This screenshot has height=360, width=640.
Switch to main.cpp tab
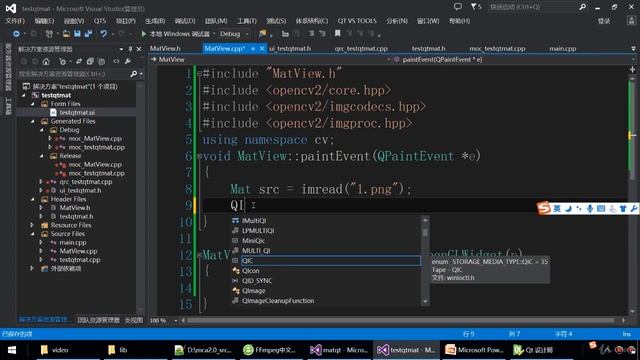[562, 49]
